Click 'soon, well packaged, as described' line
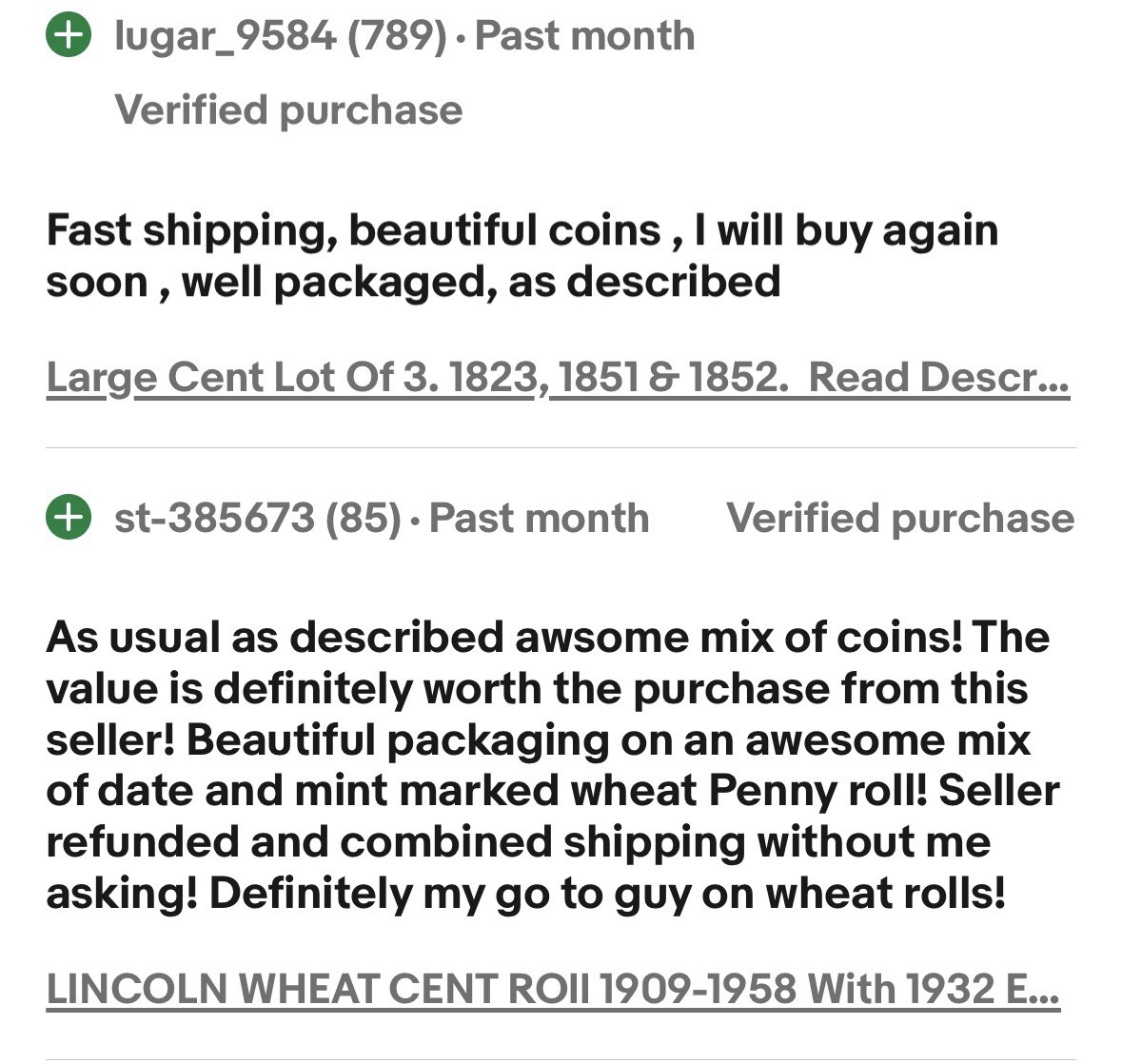 (x=413, y=282)
